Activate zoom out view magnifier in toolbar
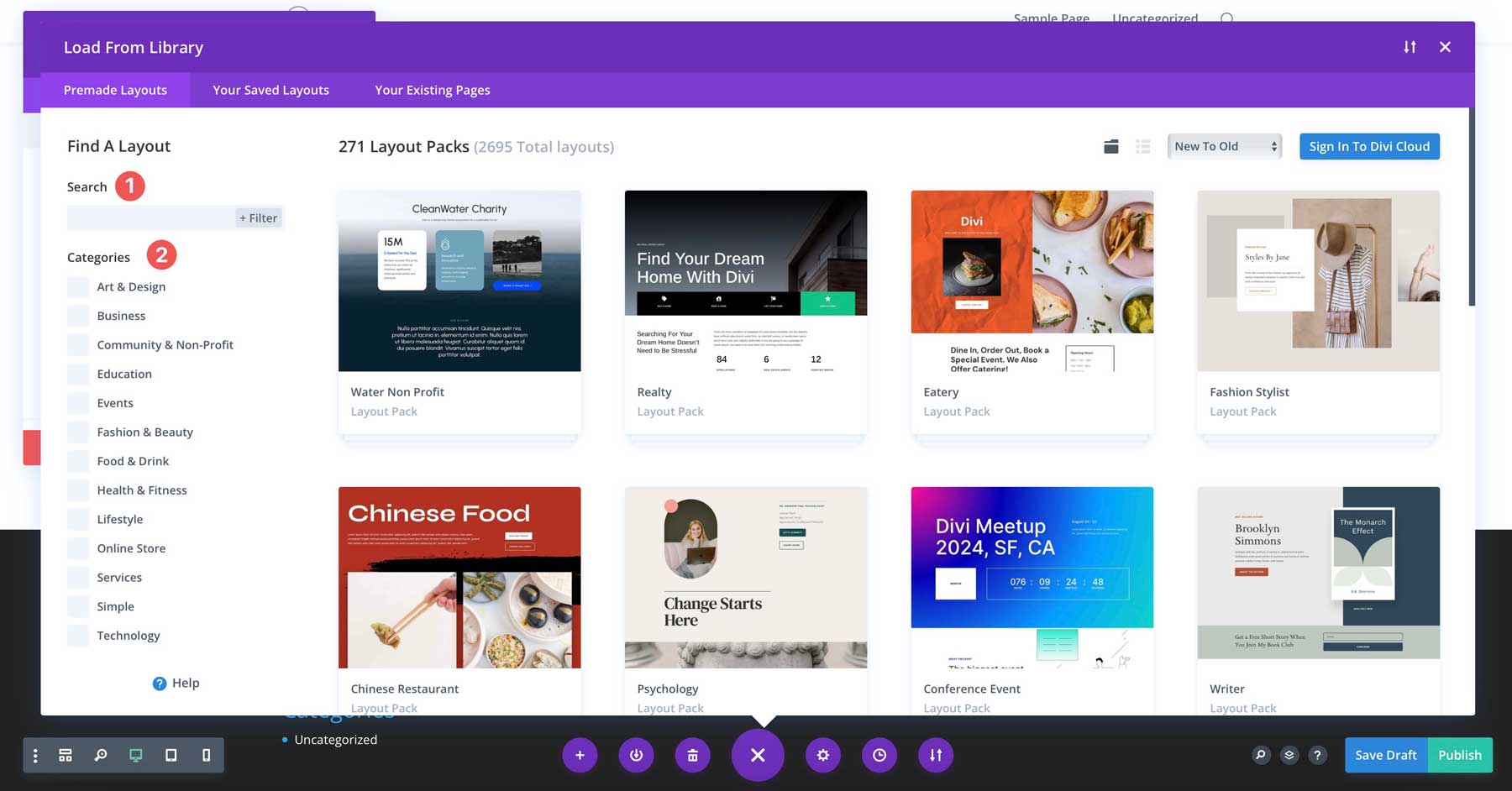The height and width of the screenshot is (791, 1512). tap(101, 755)
